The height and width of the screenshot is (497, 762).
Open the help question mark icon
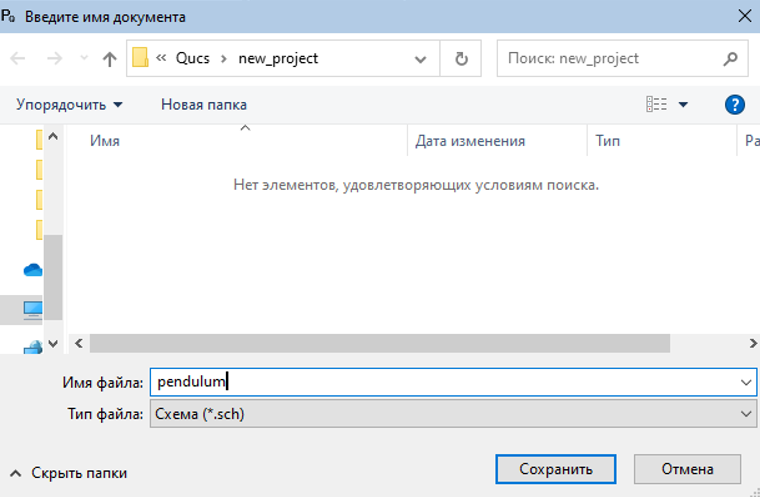pos(734,104)
